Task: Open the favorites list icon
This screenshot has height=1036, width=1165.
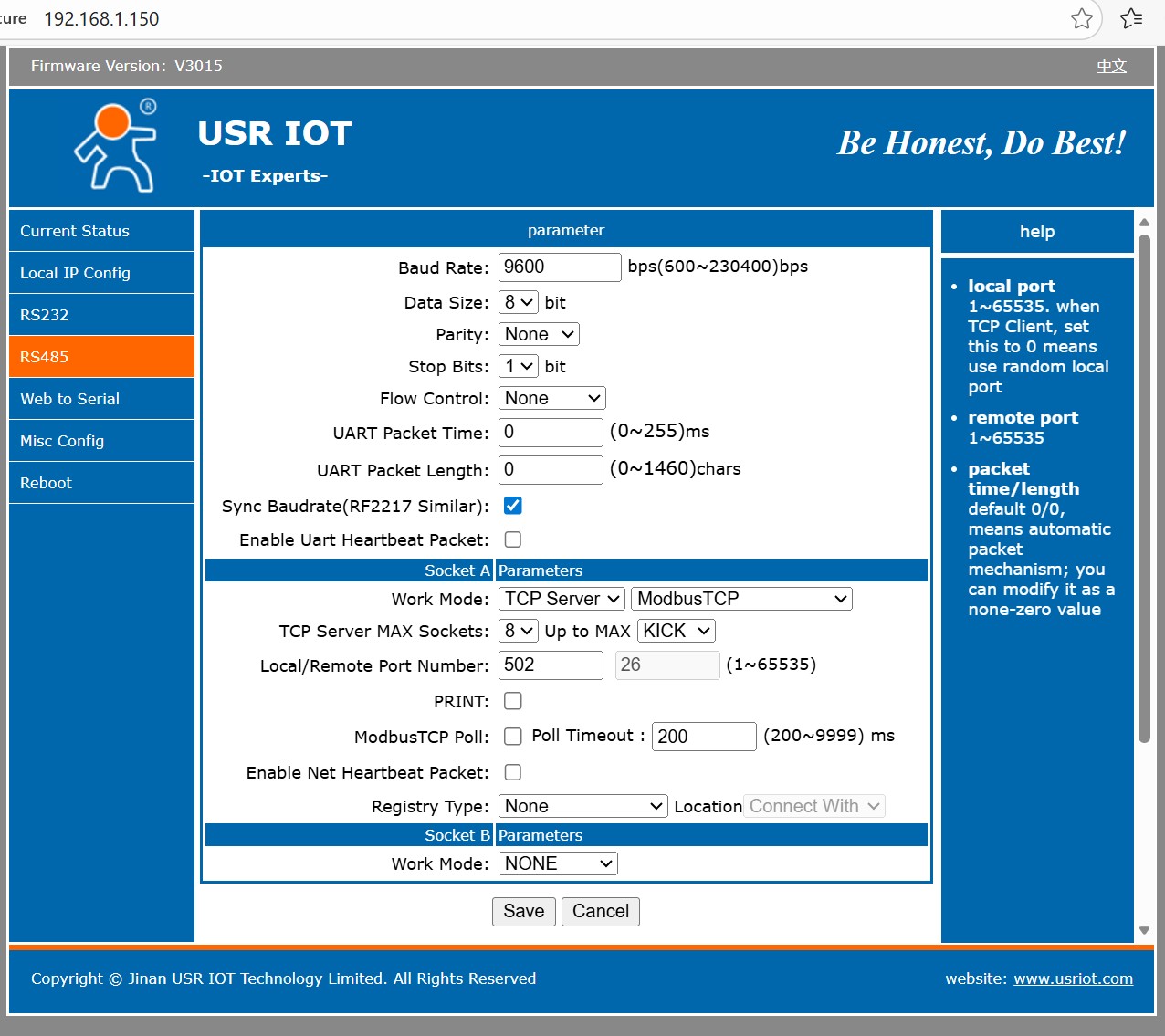Action: [x=1131, y=18]
